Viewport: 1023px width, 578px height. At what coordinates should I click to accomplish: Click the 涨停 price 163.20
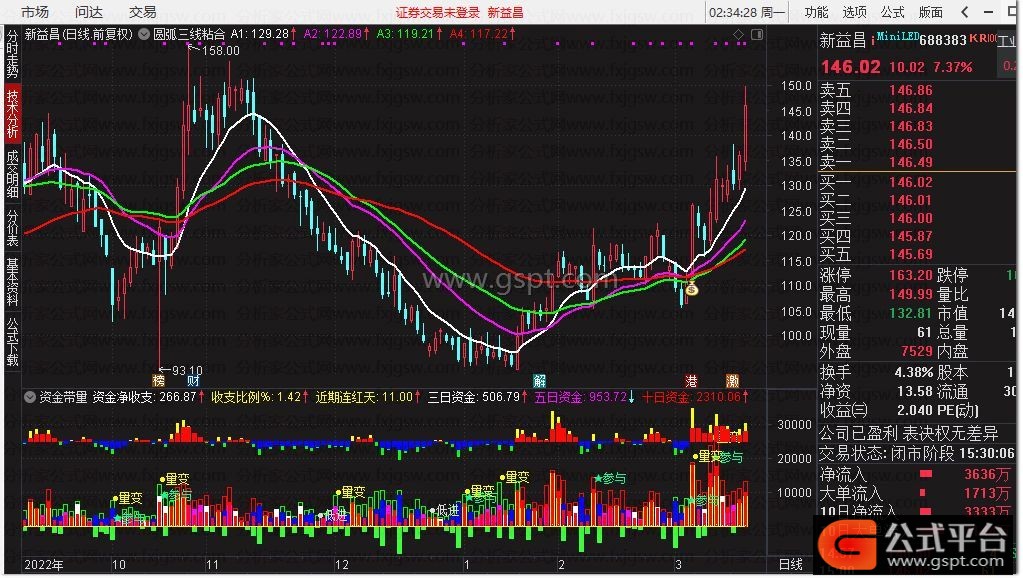911,275
